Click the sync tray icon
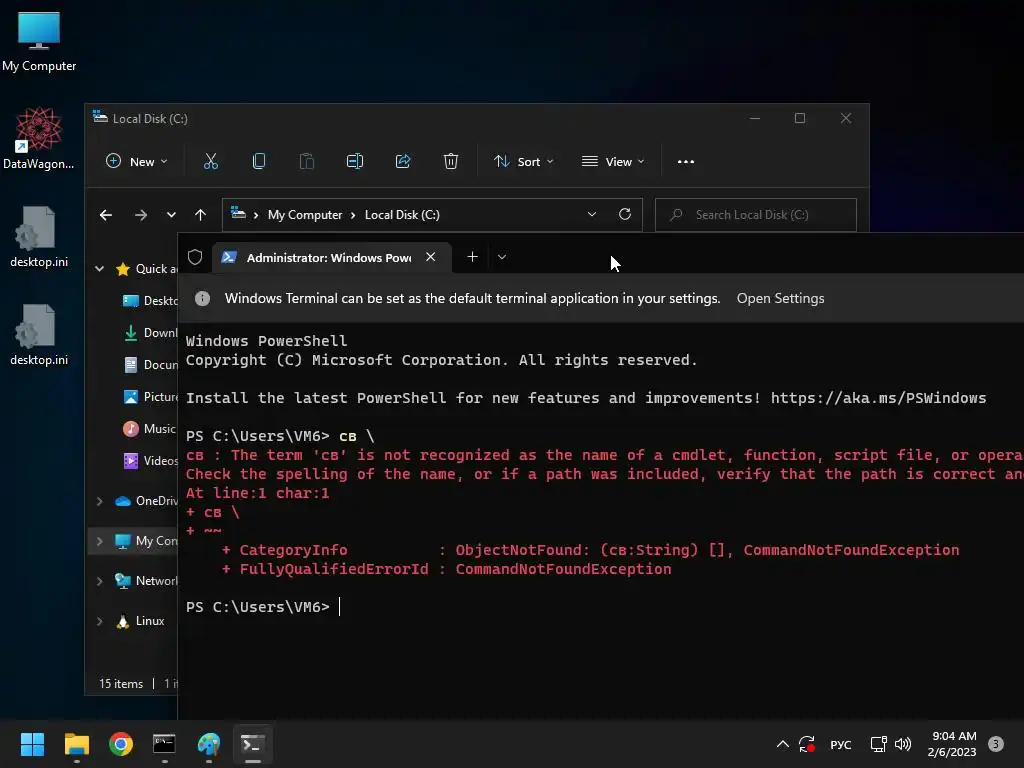 point(807,744)
